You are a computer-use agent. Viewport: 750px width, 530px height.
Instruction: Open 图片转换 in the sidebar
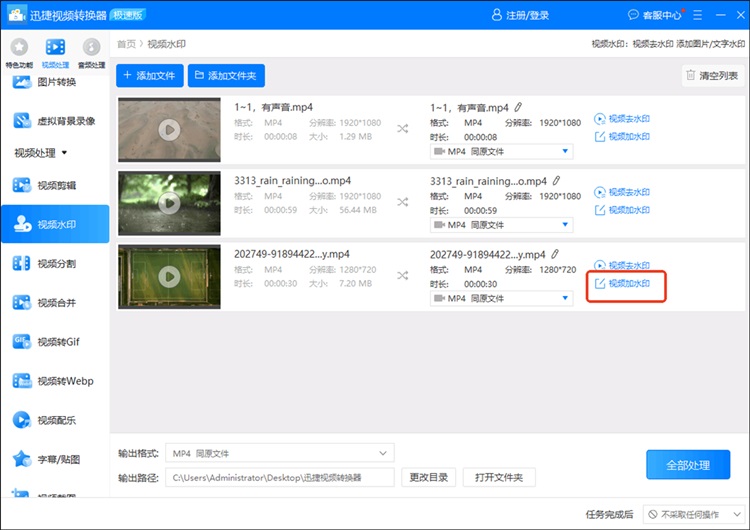(55, 82)
